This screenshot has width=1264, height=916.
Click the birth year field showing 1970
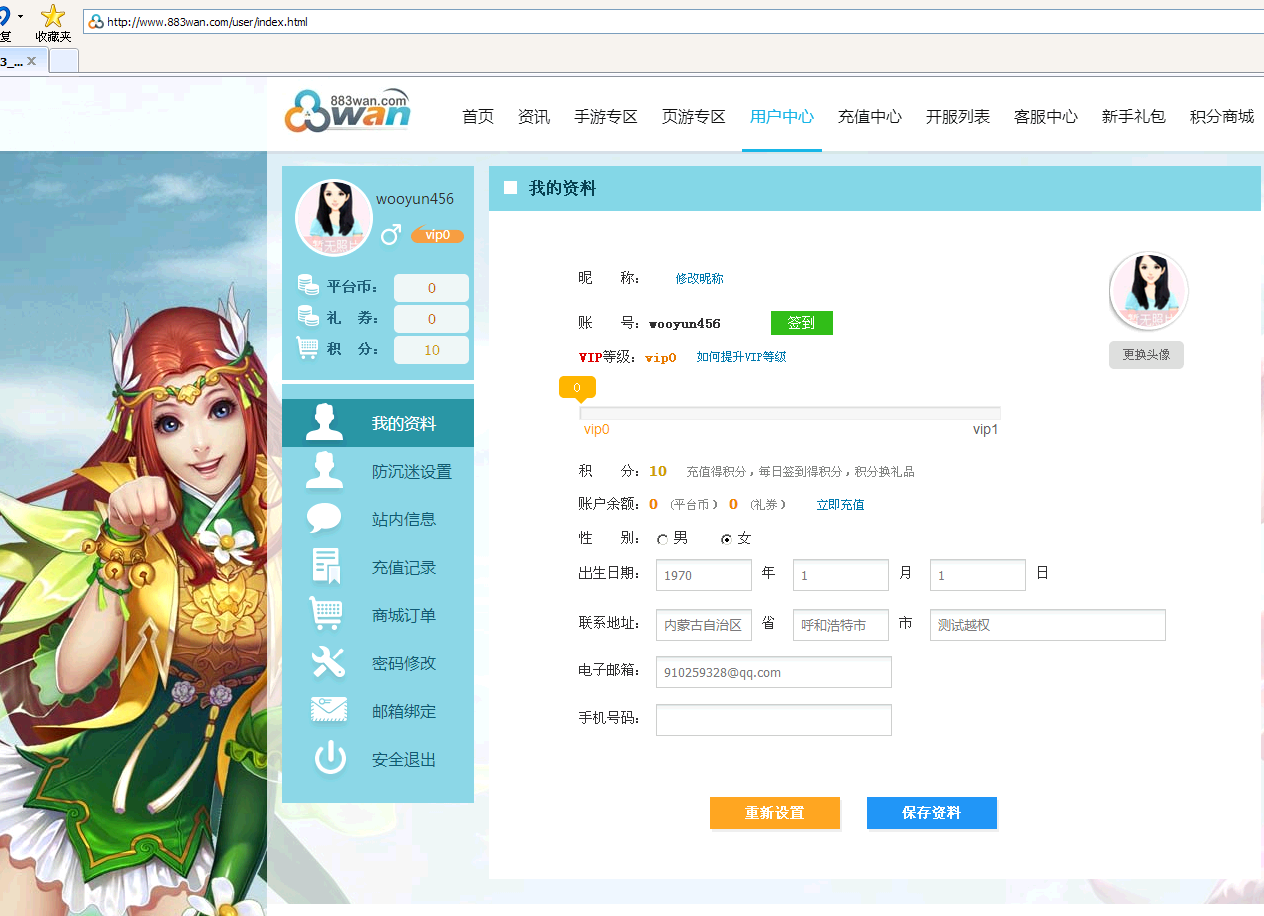[704, 575]
